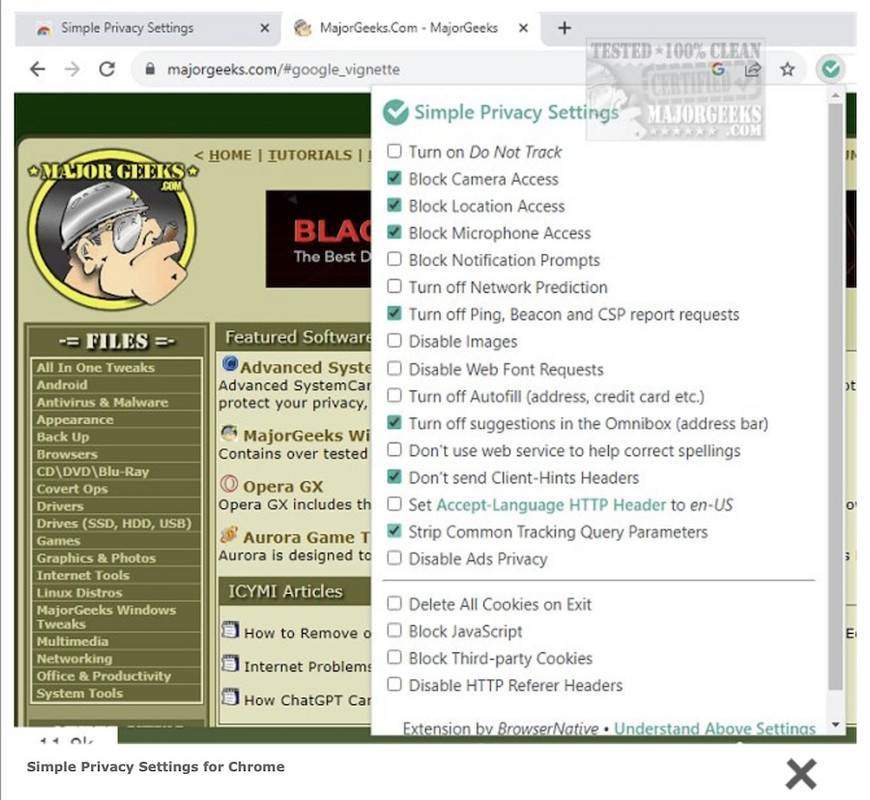Check Disable HTTP Referer Headers
Viewport: 870px width, 800px height.
click(x=394, y=685)
